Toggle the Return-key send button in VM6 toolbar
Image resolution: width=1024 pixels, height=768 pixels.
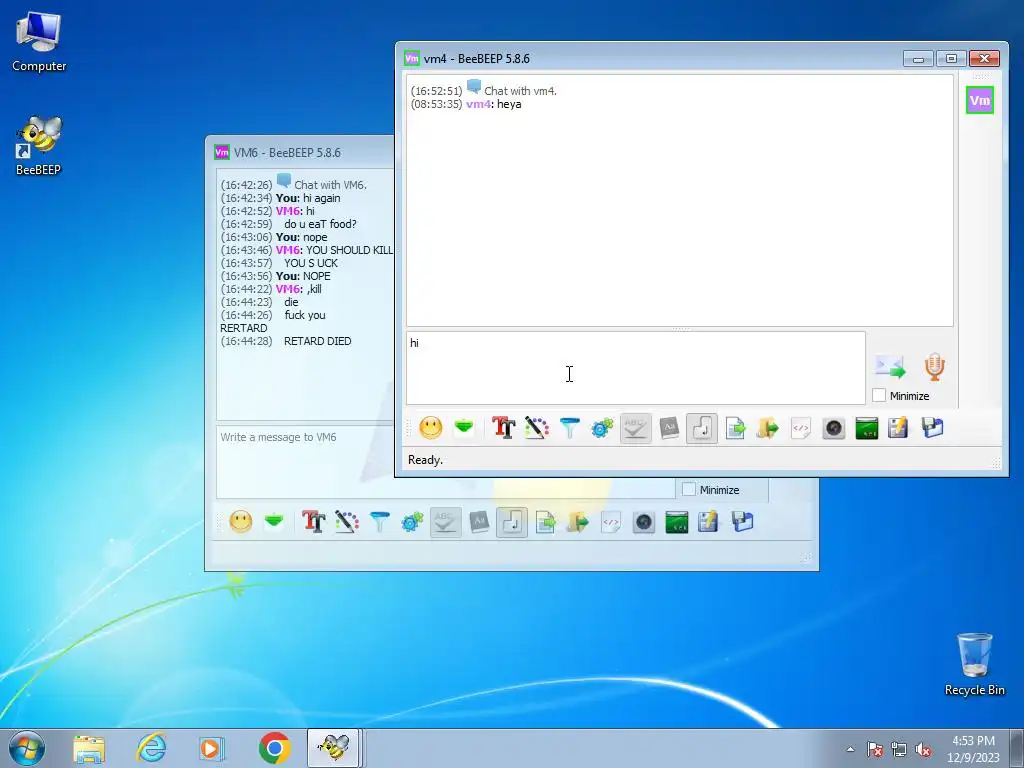(x=512, y=522)
